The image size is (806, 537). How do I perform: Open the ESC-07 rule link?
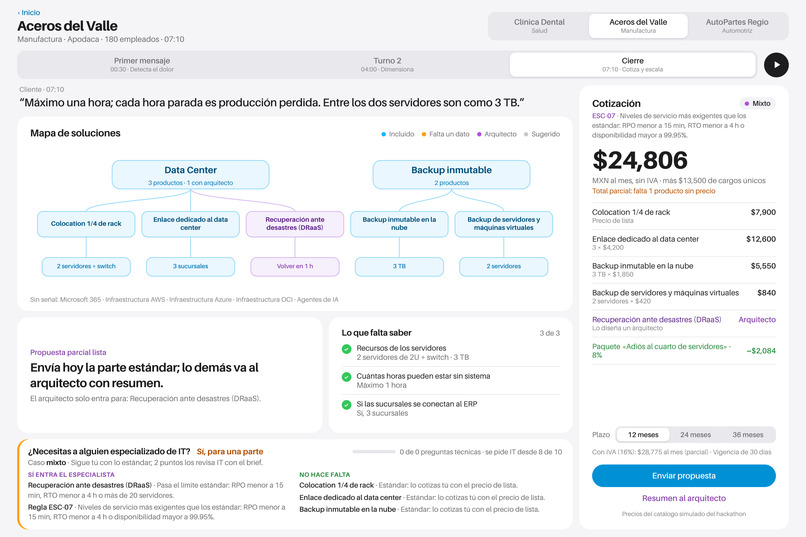point(603,116)
